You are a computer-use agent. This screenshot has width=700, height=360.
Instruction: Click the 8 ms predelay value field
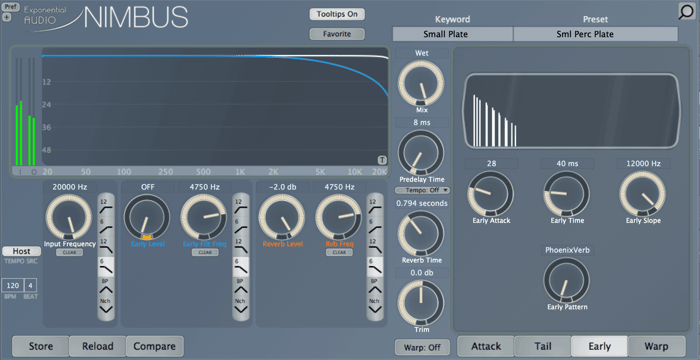pos(422,122)
